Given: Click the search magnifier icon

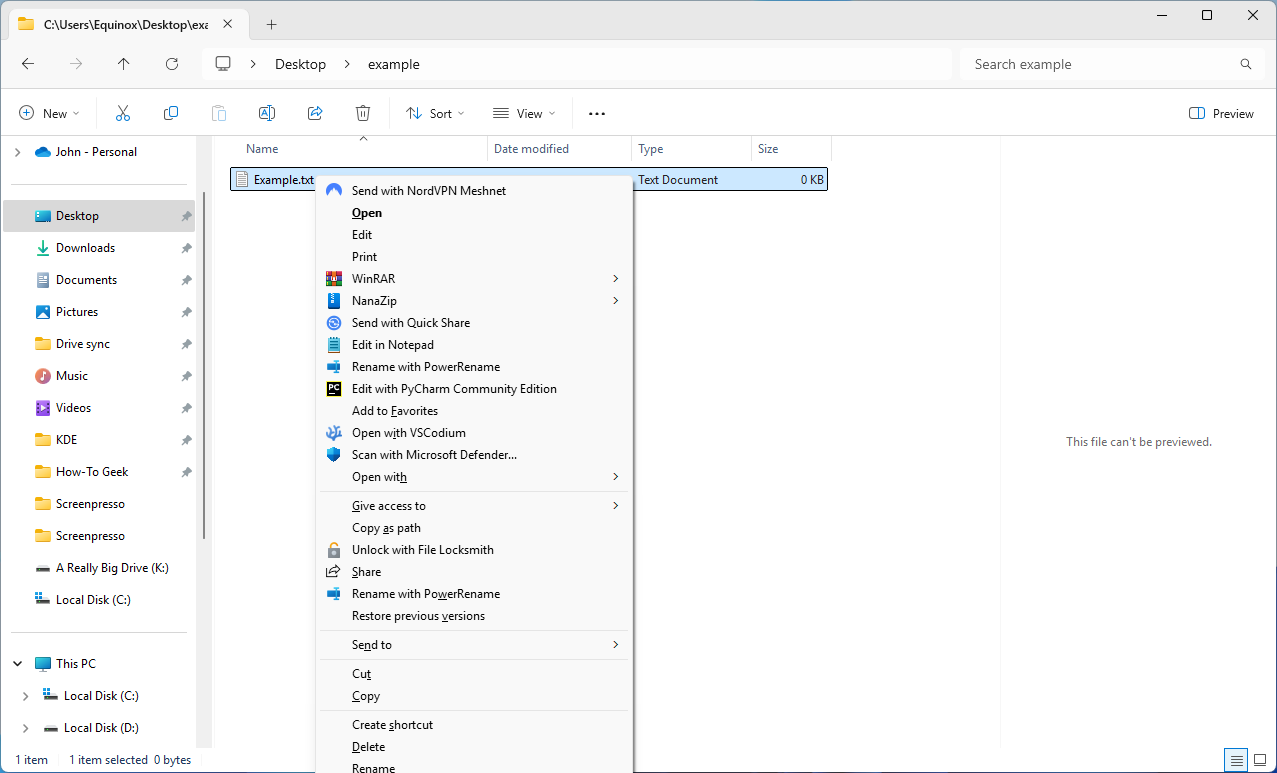Looking at the screenshot, I should [x=1246, y=64].
